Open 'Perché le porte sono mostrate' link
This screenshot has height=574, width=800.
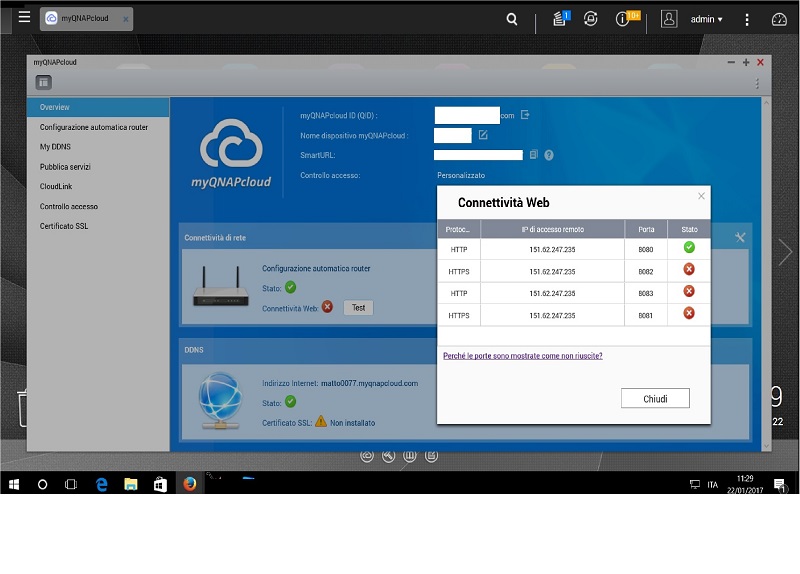[x=522, y=355]
